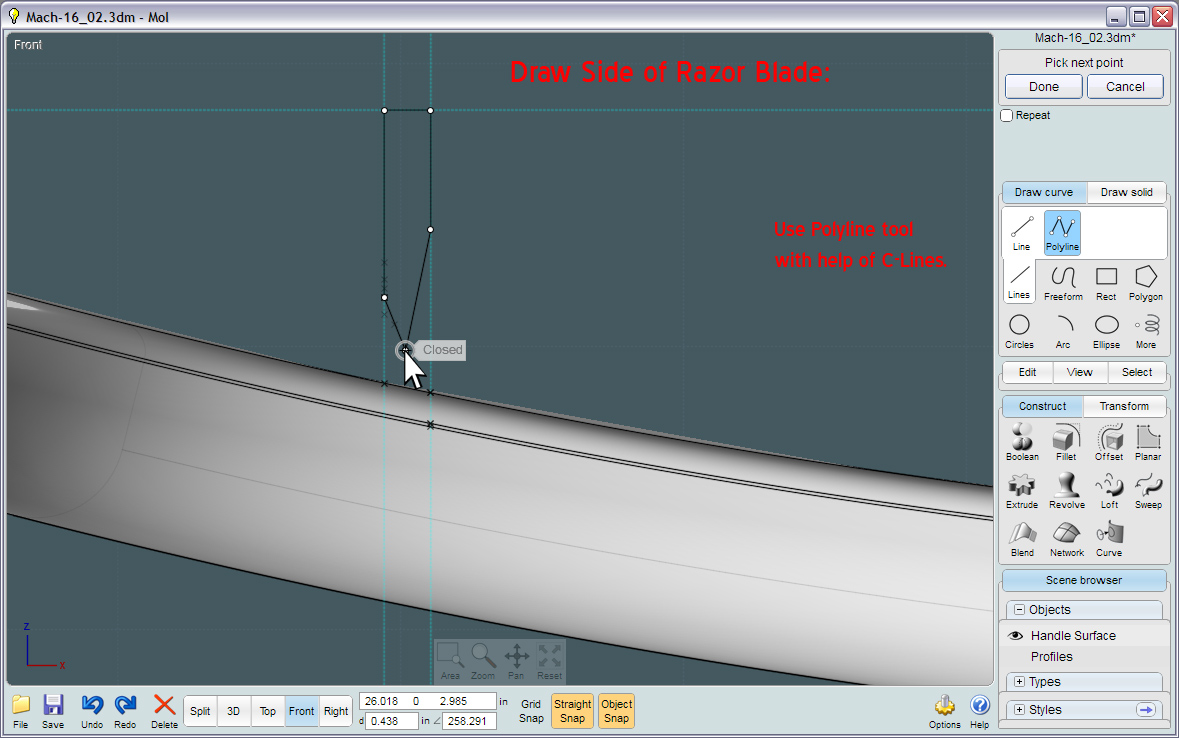Open the View tab
This screenshot has height=738, width=1179.
(x=1080, y=372)
